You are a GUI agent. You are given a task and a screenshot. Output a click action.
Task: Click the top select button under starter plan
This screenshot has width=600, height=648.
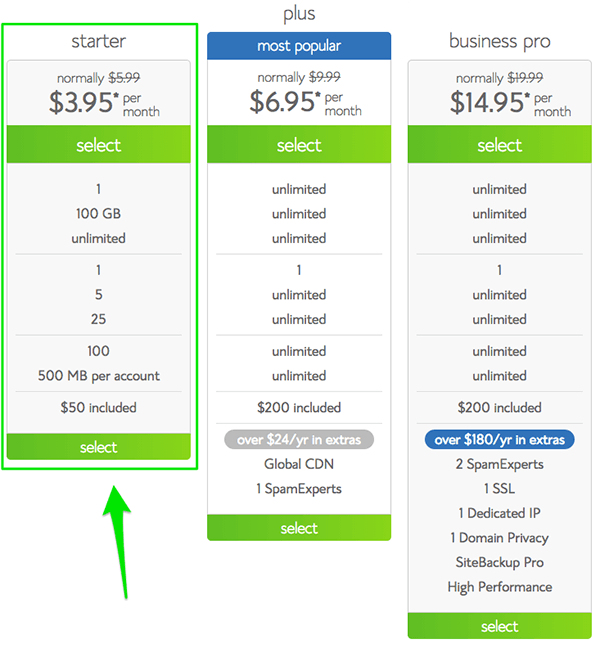point(98,145)
